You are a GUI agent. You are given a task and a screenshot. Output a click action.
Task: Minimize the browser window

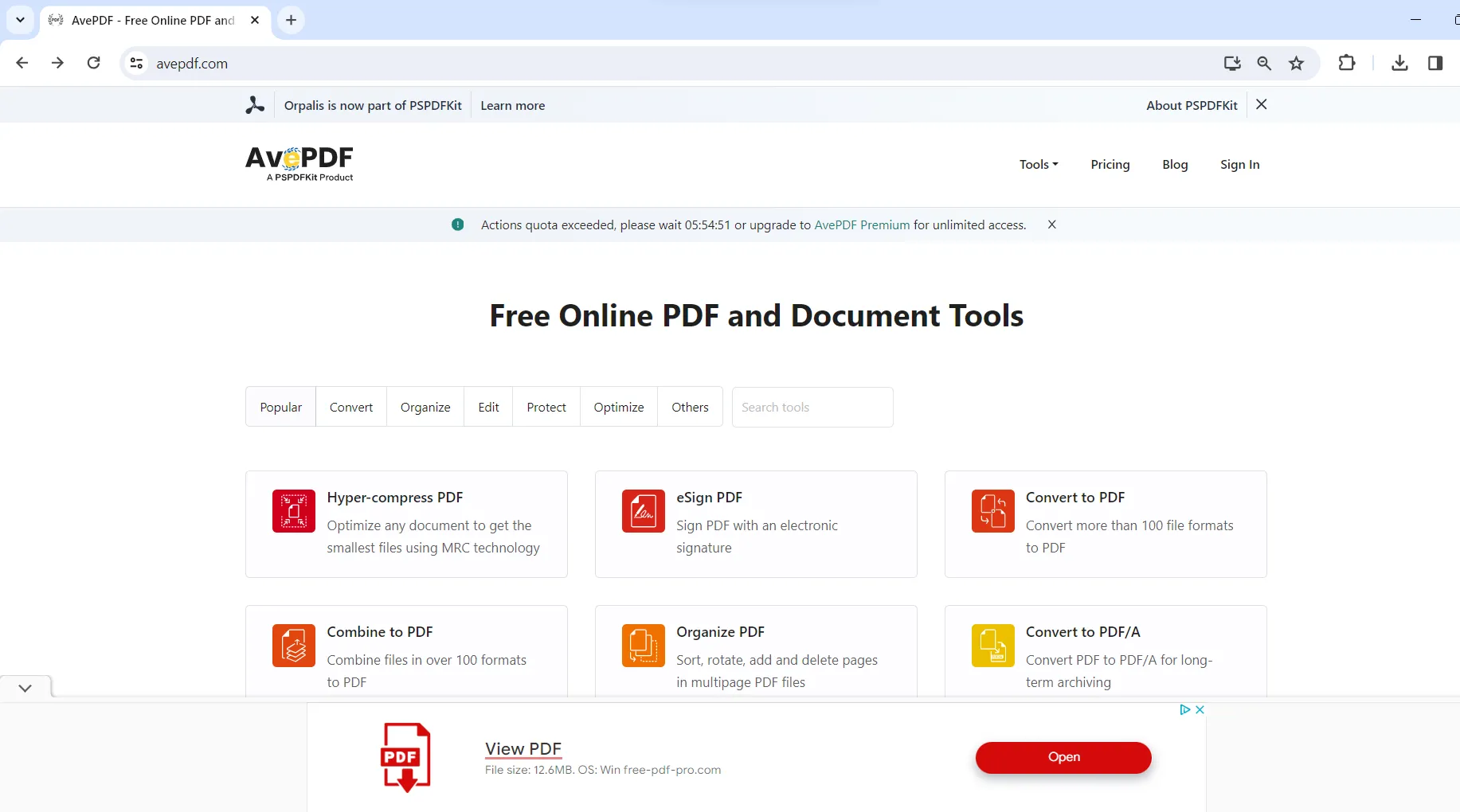(1415, 20)
